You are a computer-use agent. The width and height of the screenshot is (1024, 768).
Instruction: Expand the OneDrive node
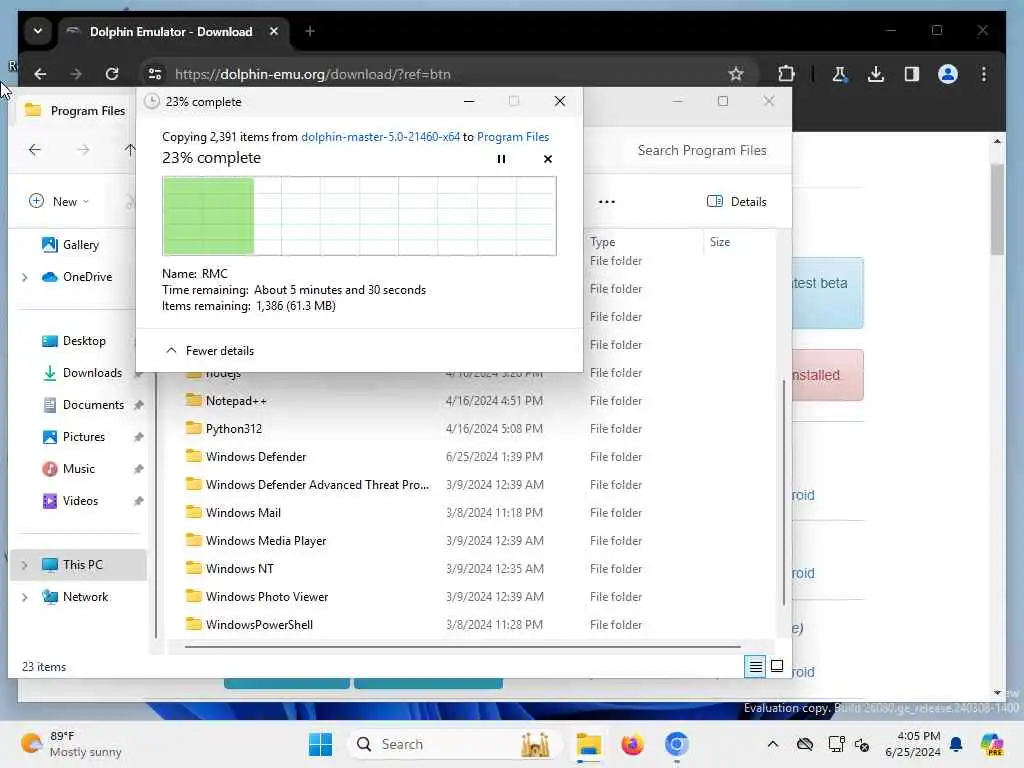[x=25, y=277]
